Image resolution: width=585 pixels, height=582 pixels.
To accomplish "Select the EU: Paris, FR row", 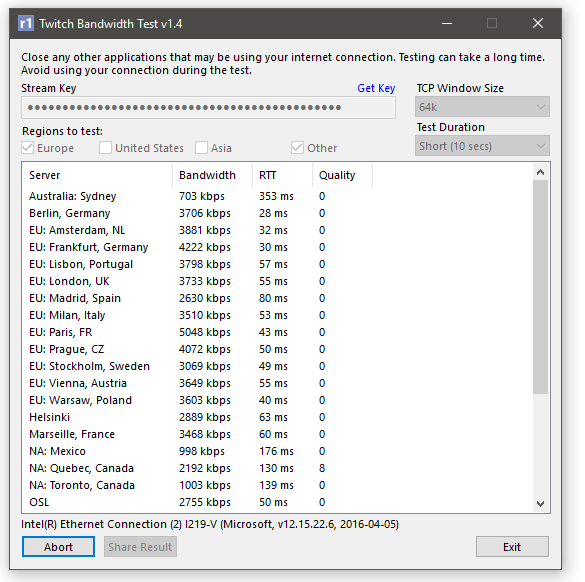I will tap(197, 332).
